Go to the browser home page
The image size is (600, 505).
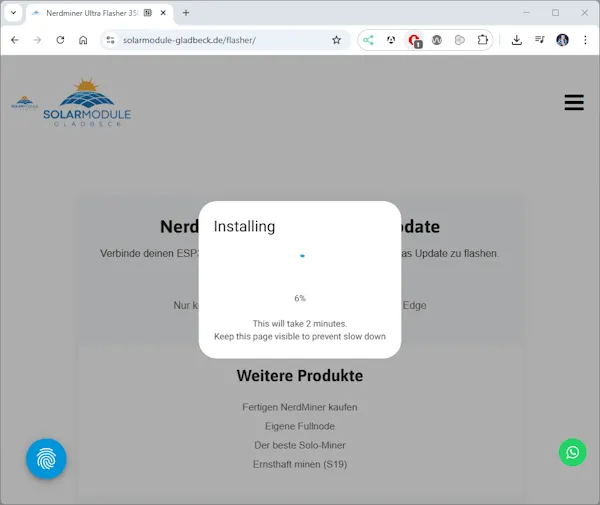83,40
